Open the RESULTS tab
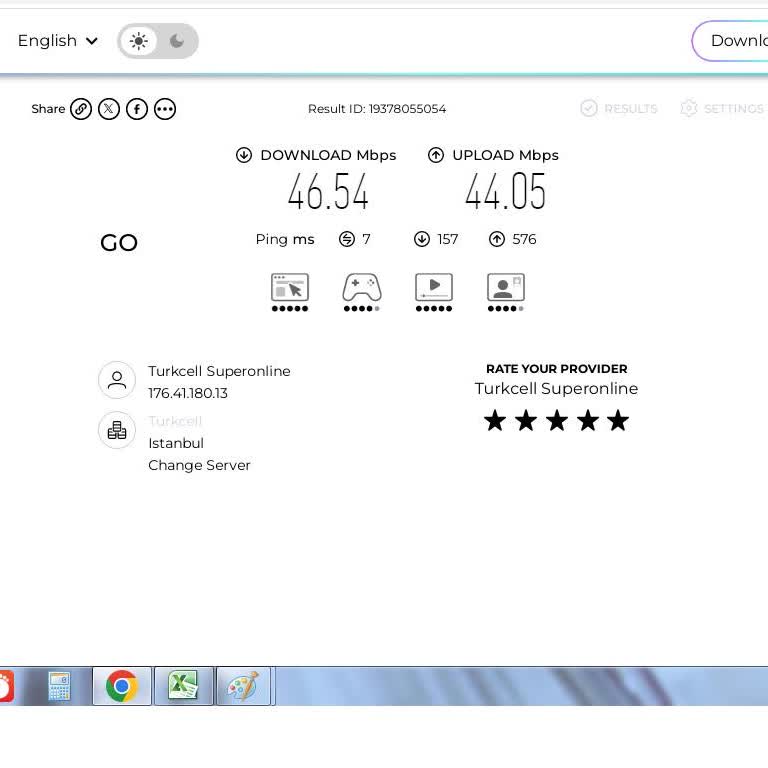This screenshot has width=768, height=768. tap(619, 108)
